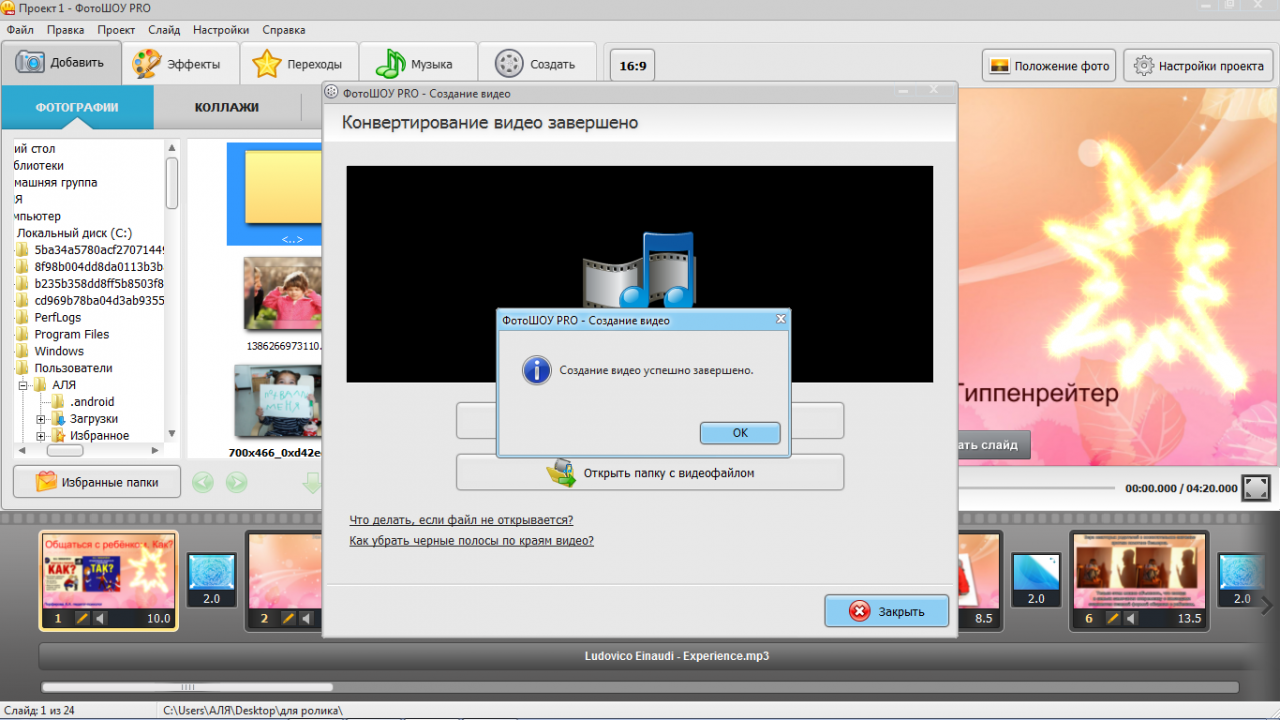Click the Положение фото button

[1049, 66]
